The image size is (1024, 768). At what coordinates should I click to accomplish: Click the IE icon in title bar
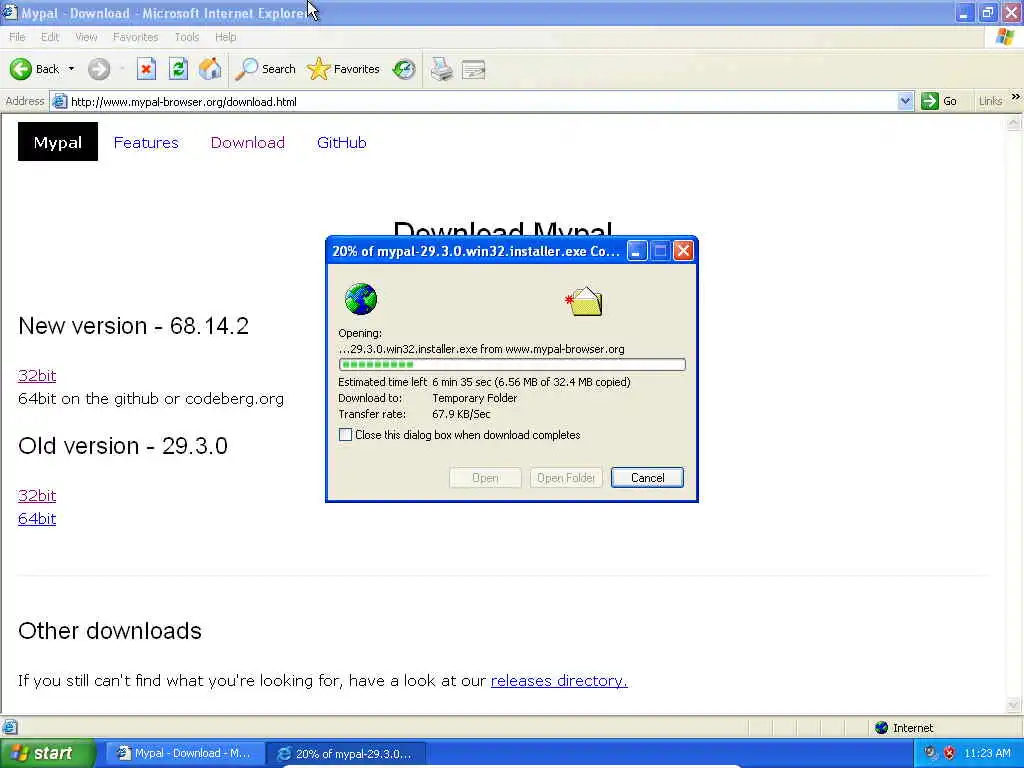click(9, 12)
